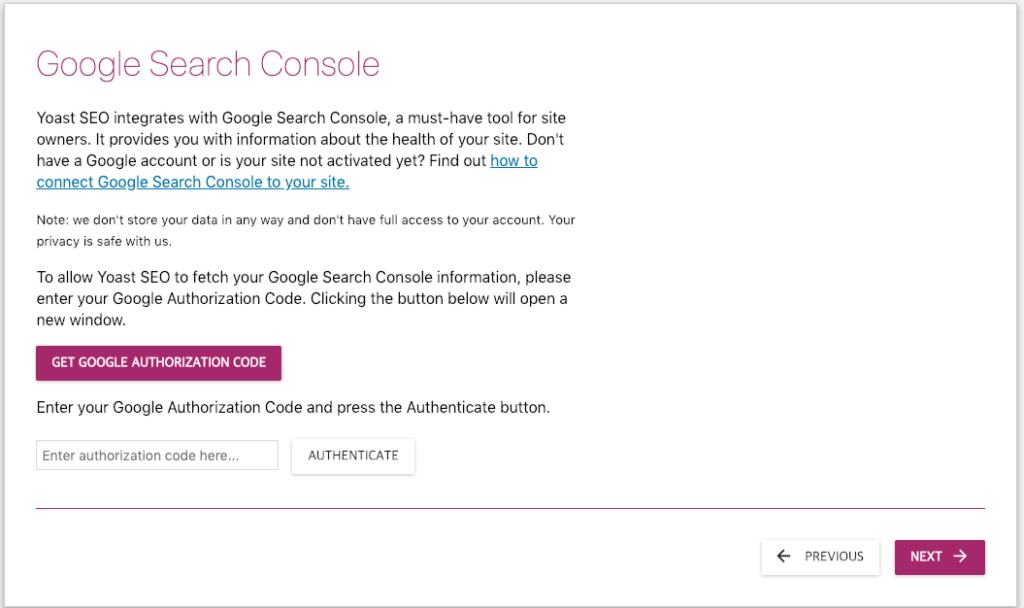This screenshot has height=608, width=1024.
Task: Click the right arrow icon beside Next
Action: [960, 557]
